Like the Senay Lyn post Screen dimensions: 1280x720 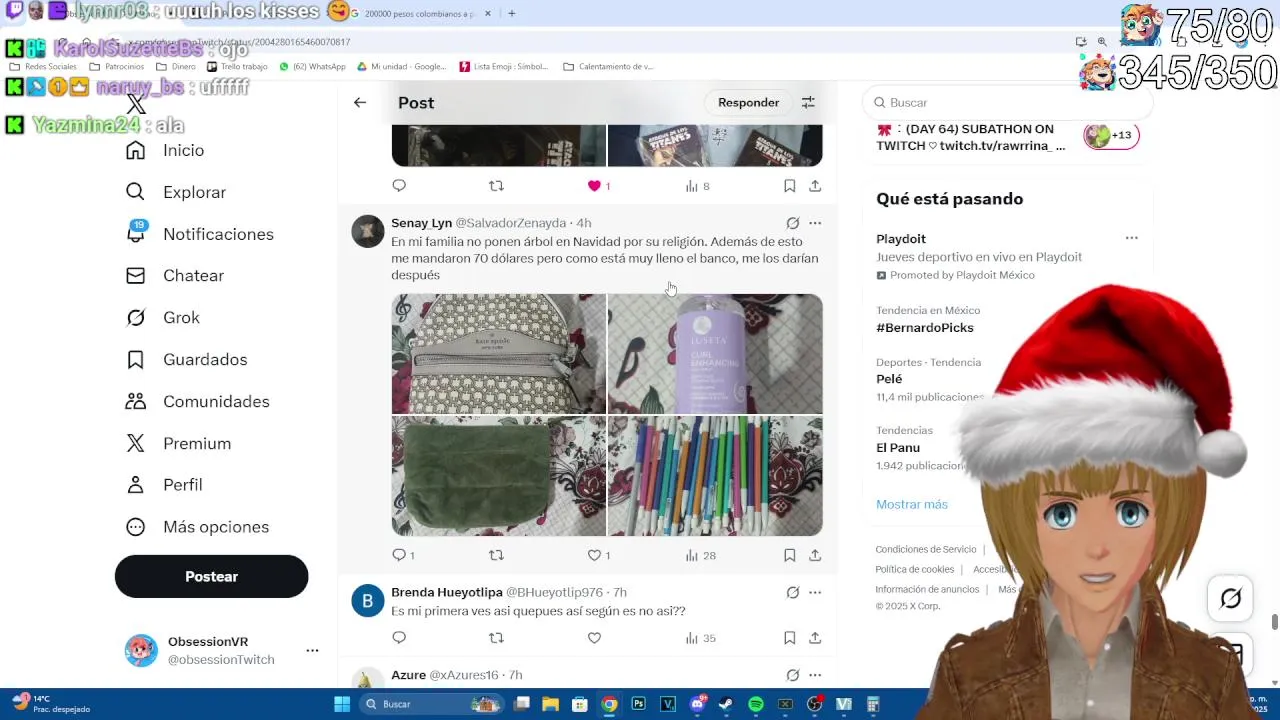coord(594,555)
